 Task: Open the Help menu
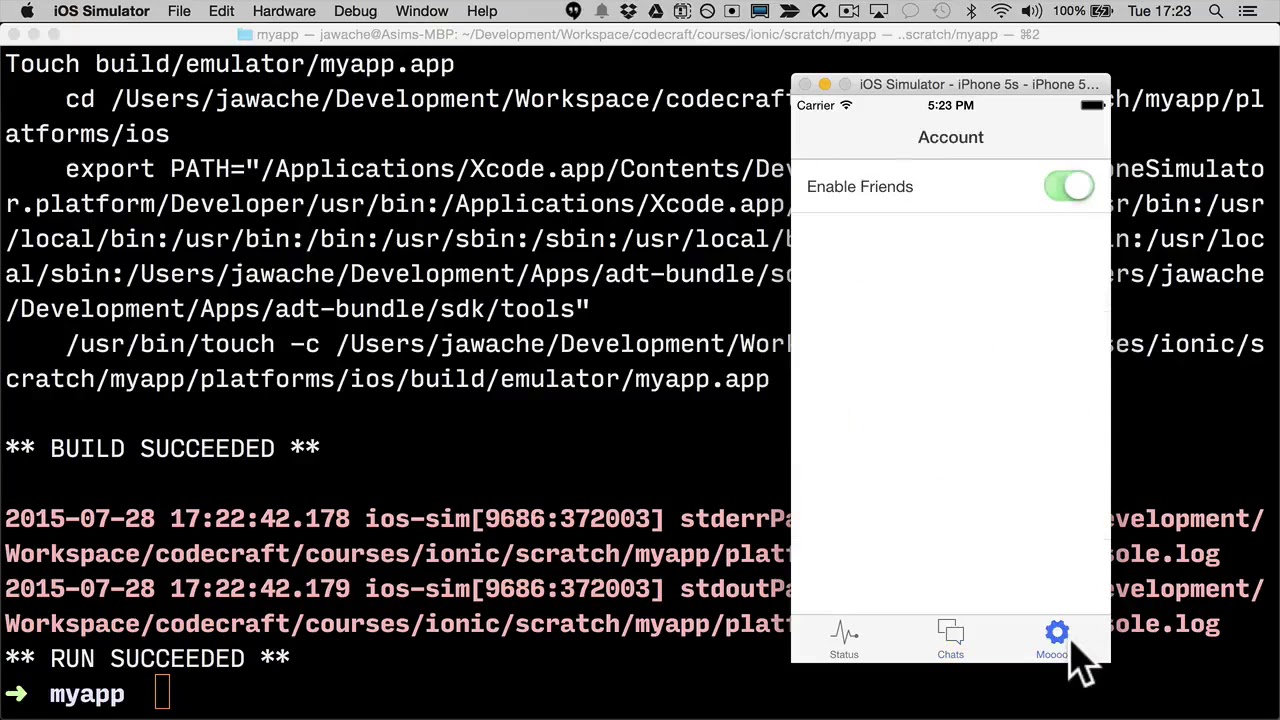coord(482,11)
